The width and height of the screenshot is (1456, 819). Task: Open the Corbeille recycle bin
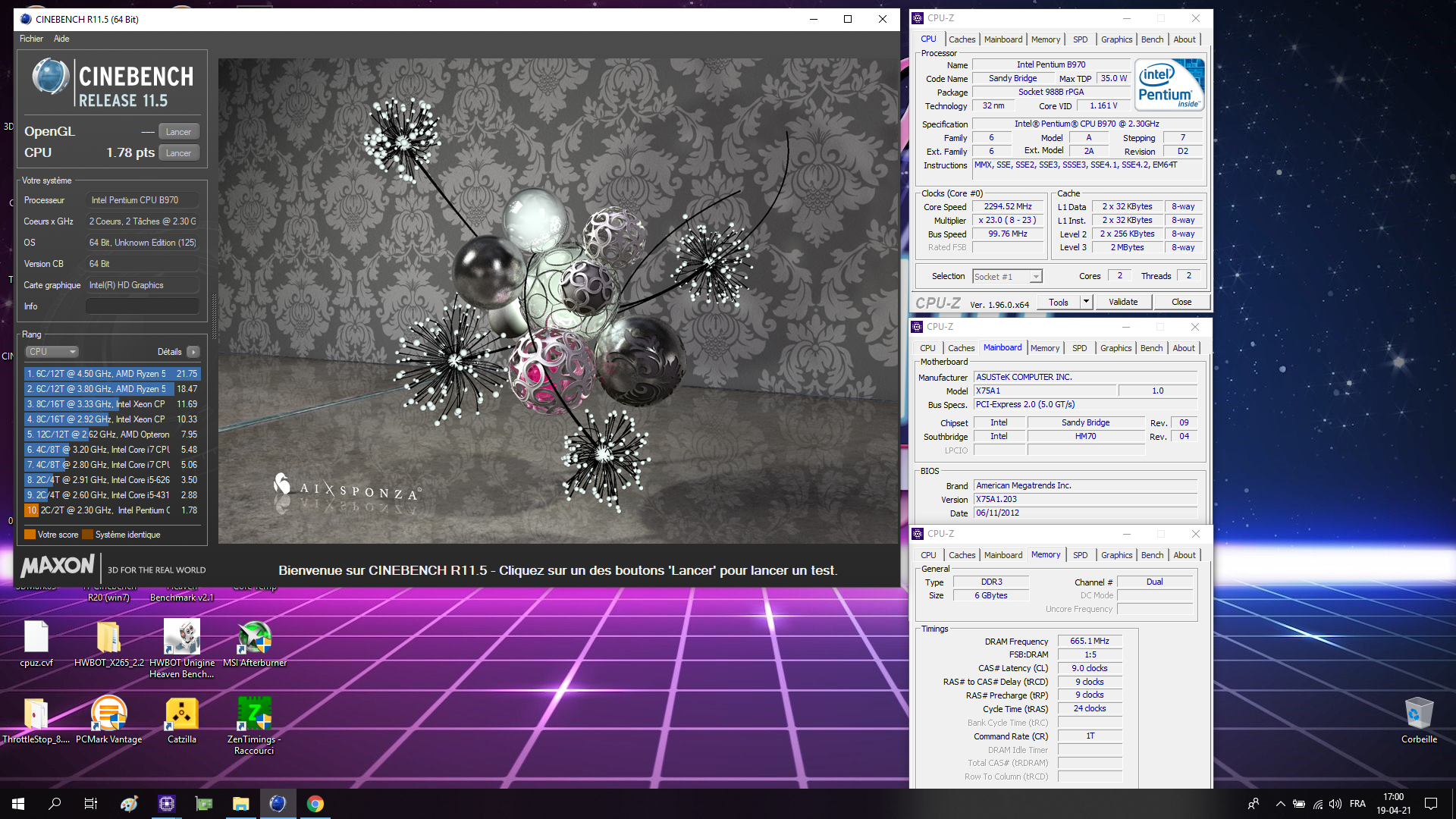1419,720
